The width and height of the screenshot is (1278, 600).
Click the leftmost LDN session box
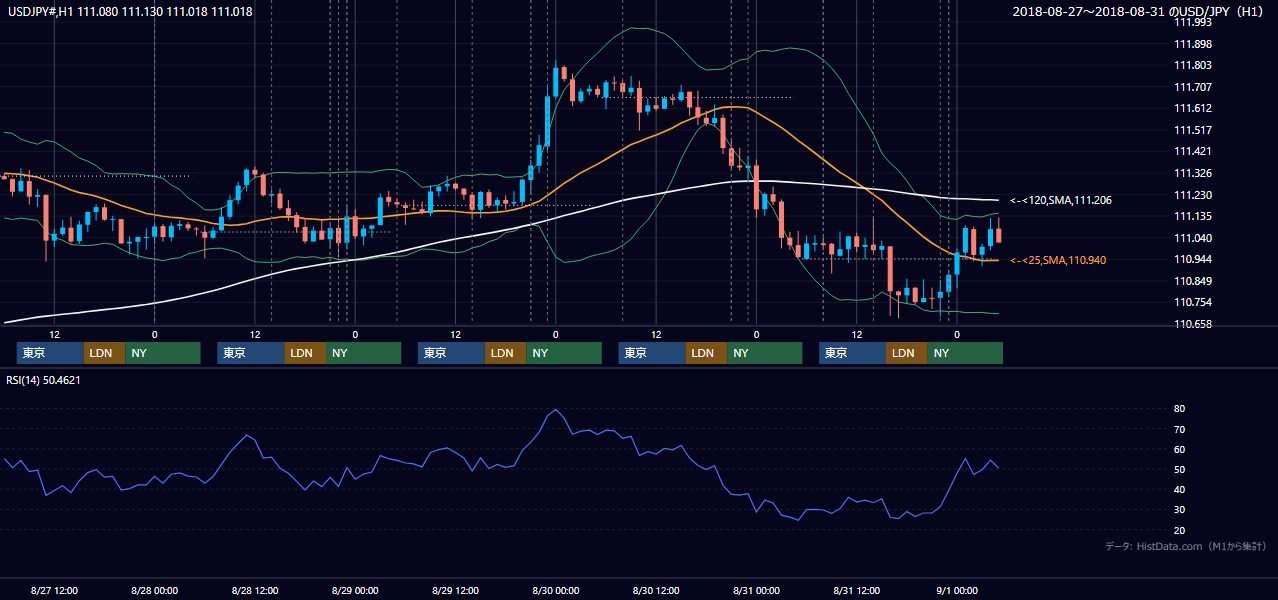tap(105, 353)
